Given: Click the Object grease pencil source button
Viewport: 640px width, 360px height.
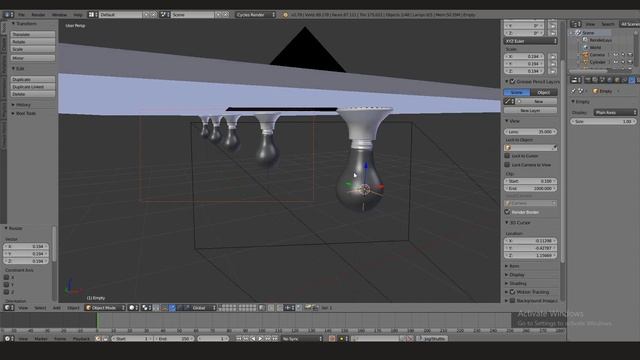Looking at the screenshot, I should tap(544, 92).
